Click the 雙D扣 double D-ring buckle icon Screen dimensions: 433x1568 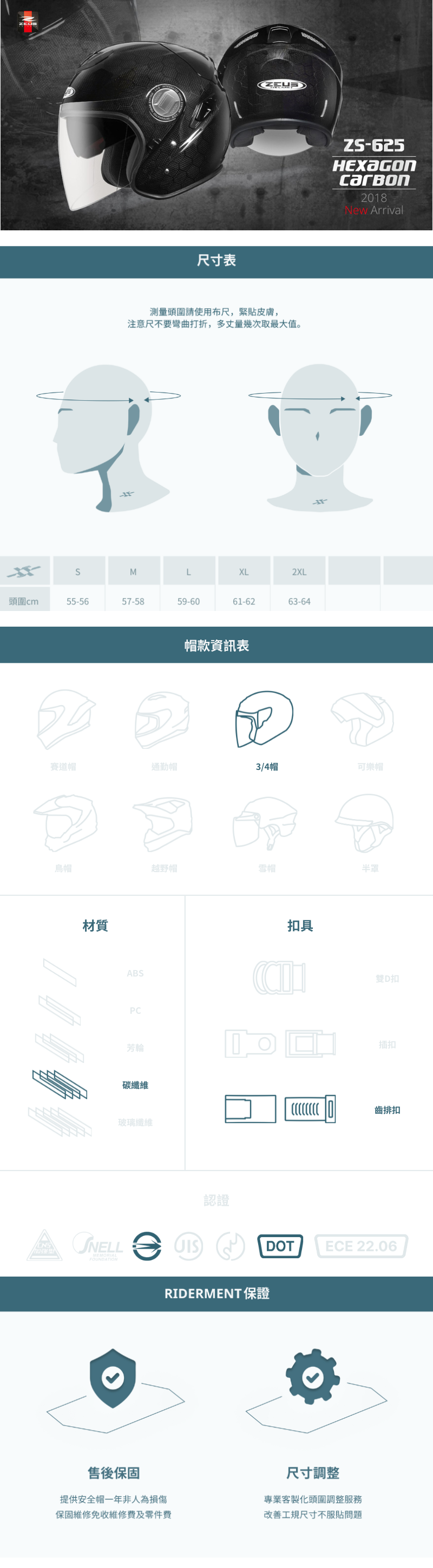tap(279, 978)
